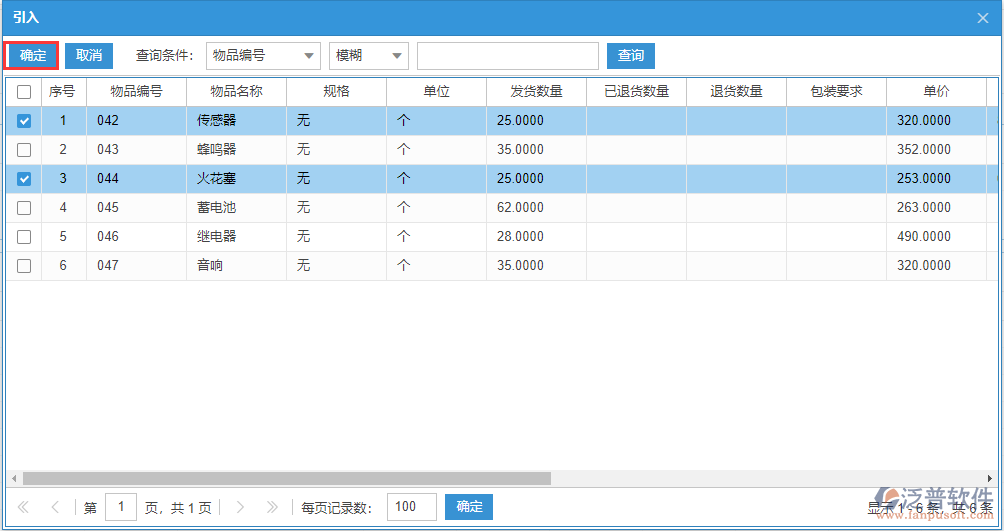
Task: Click item name 蜂鸣器
Action: tap(216, 150)
